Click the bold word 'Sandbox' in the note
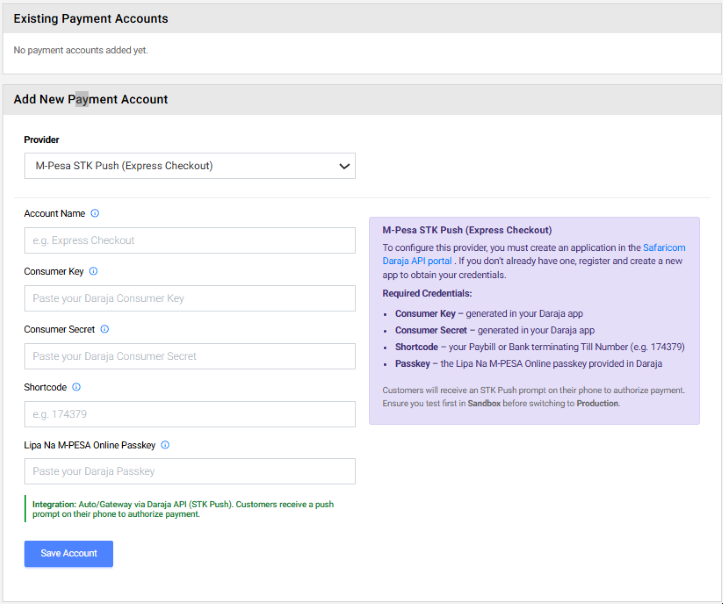The image size is (723, 604). point(484,403)
